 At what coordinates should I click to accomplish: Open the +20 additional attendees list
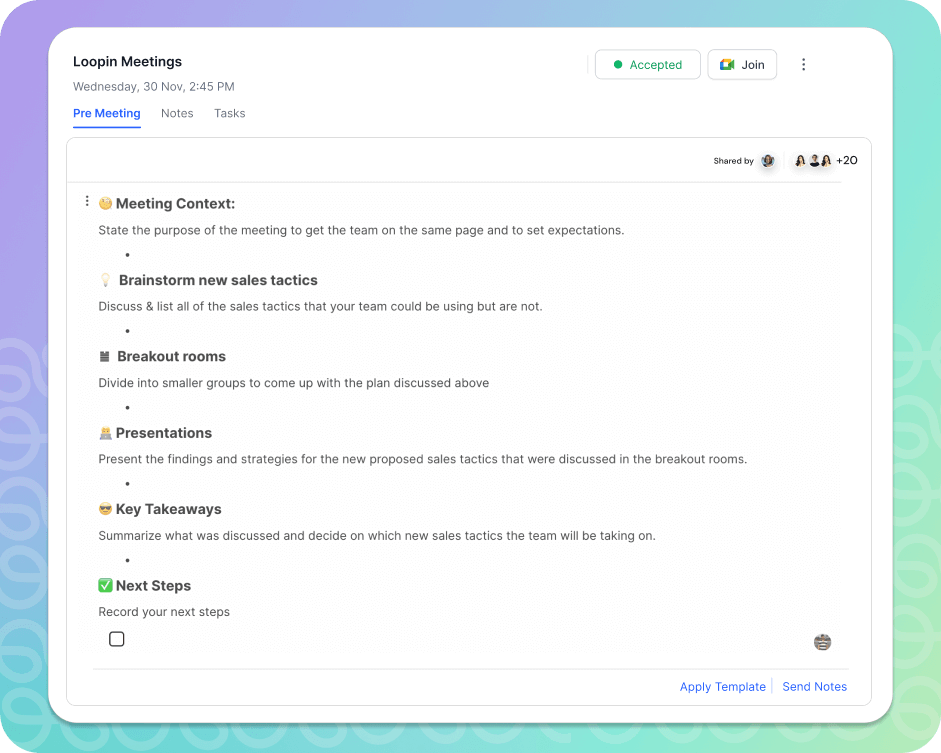[x=847, y=160]
